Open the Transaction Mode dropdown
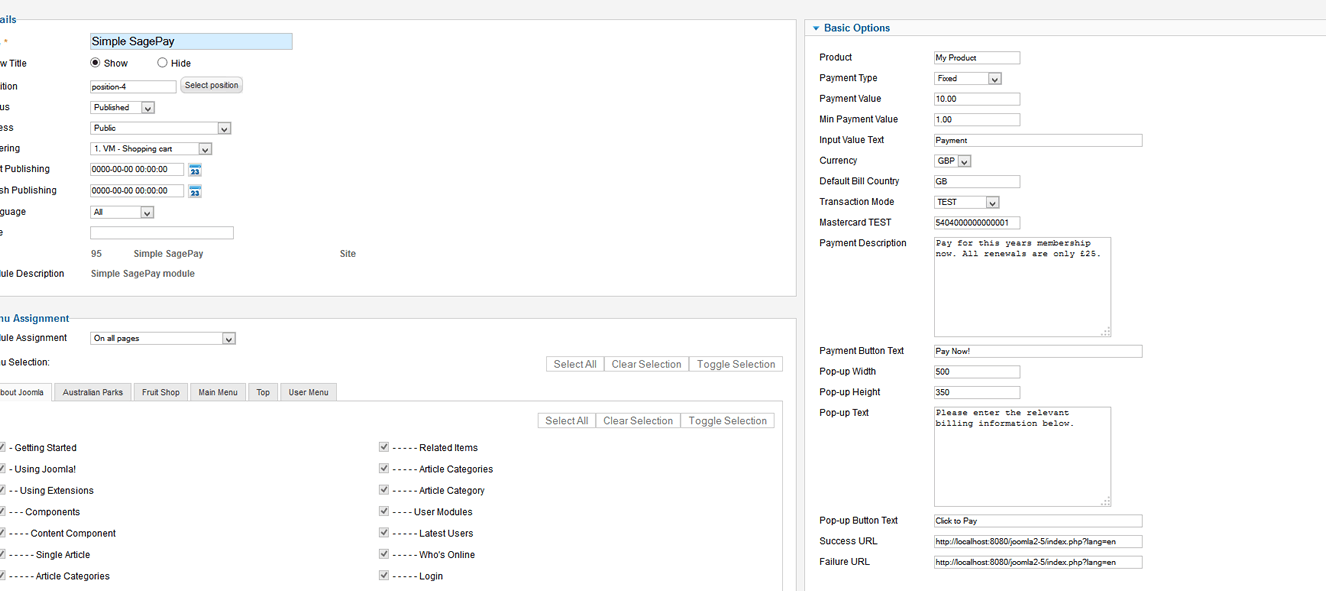 [x=967, y=202]
